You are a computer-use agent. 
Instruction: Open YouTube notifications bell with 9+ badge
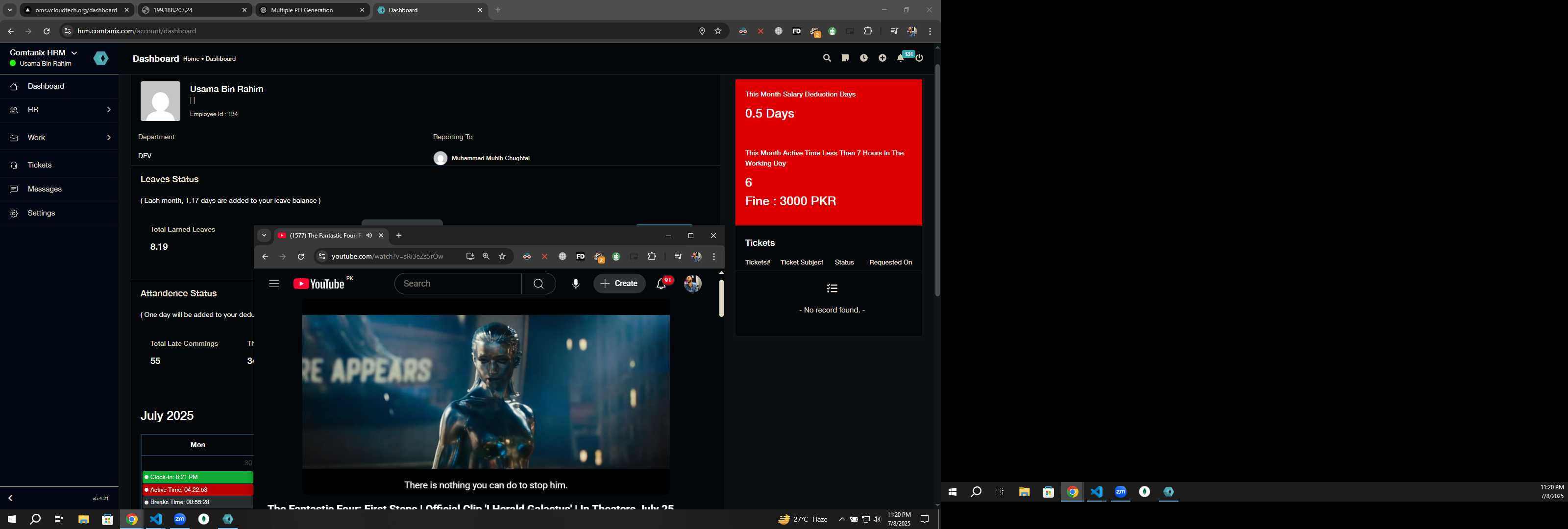point(661,284)
